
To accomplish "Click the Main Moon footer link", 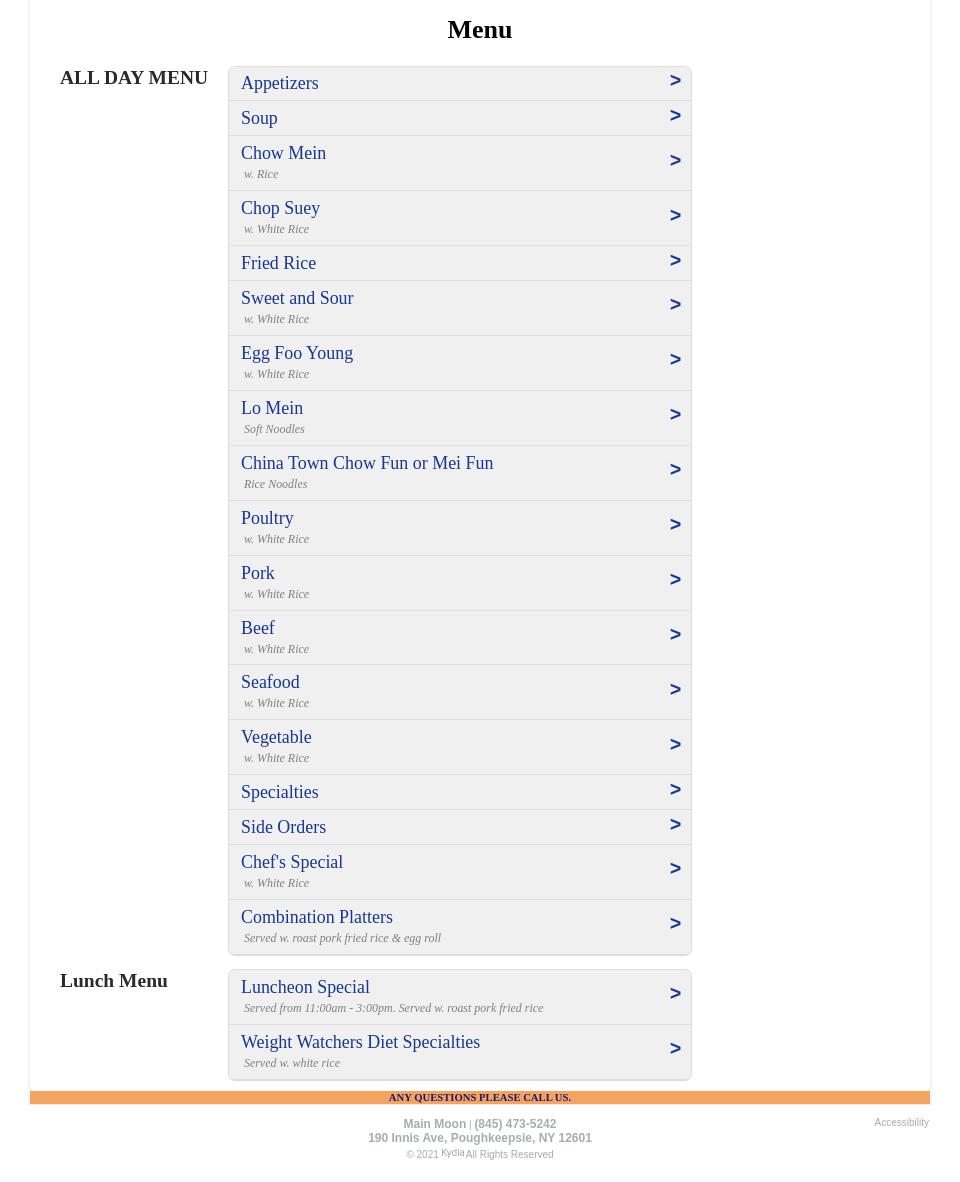I will click(434, 1124).
